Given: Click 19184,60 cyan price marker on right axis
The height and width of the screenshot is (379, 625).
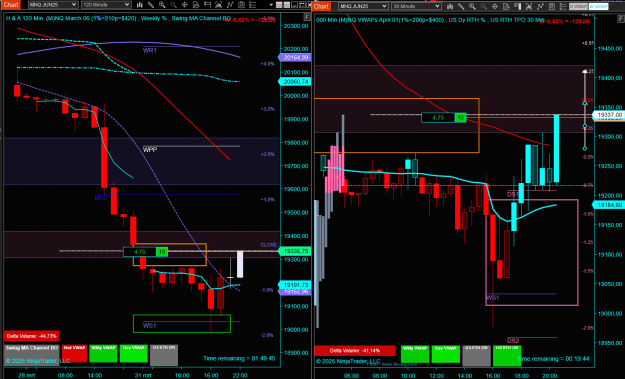Looking at the screenshot, I should [x=608, y=205].
